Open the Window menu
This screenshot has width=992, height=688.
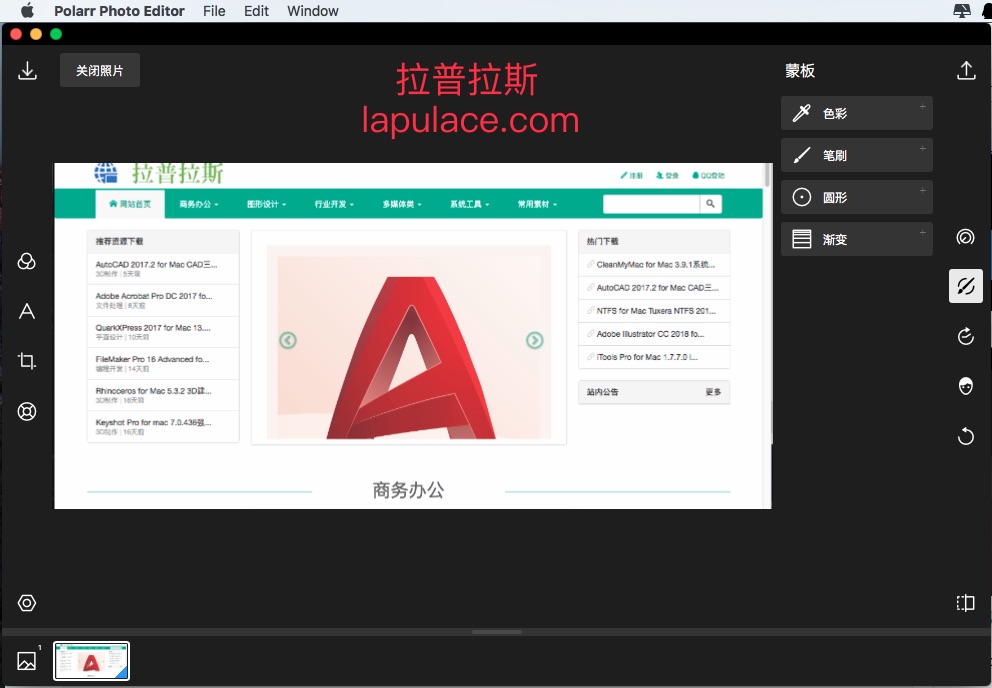pyautogui.click(x=313, y=11)
